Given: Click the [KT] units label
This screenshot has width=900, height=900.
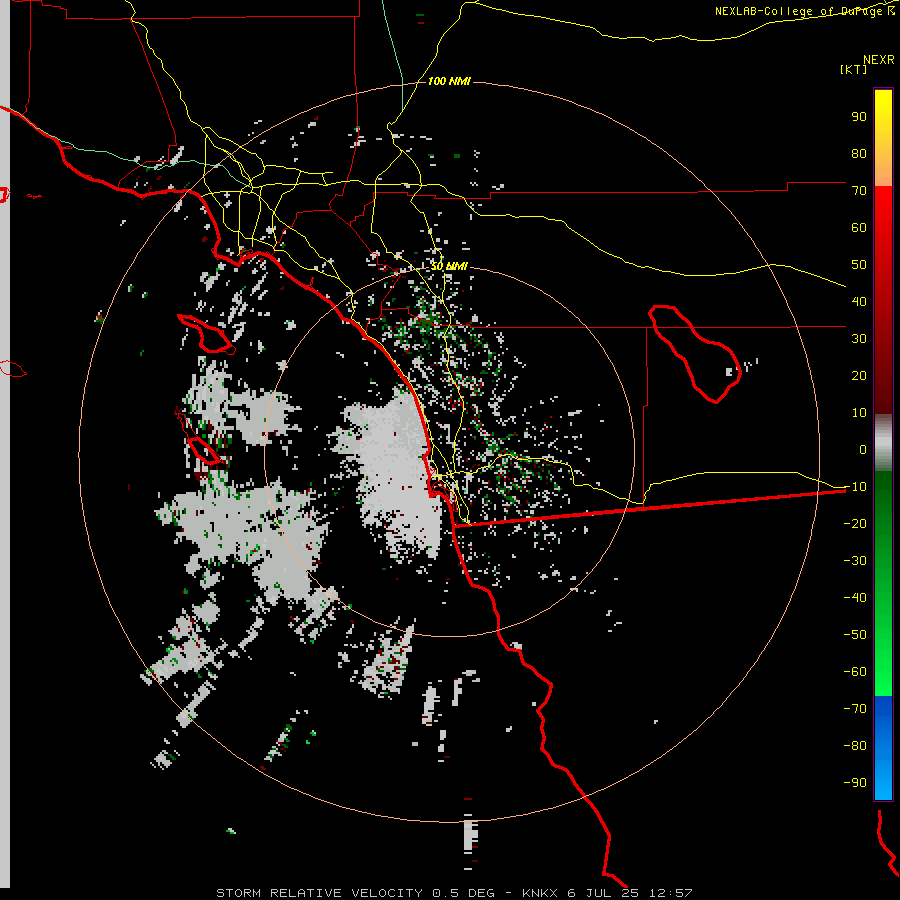Looking at the screenshot, I should (854, 69).
